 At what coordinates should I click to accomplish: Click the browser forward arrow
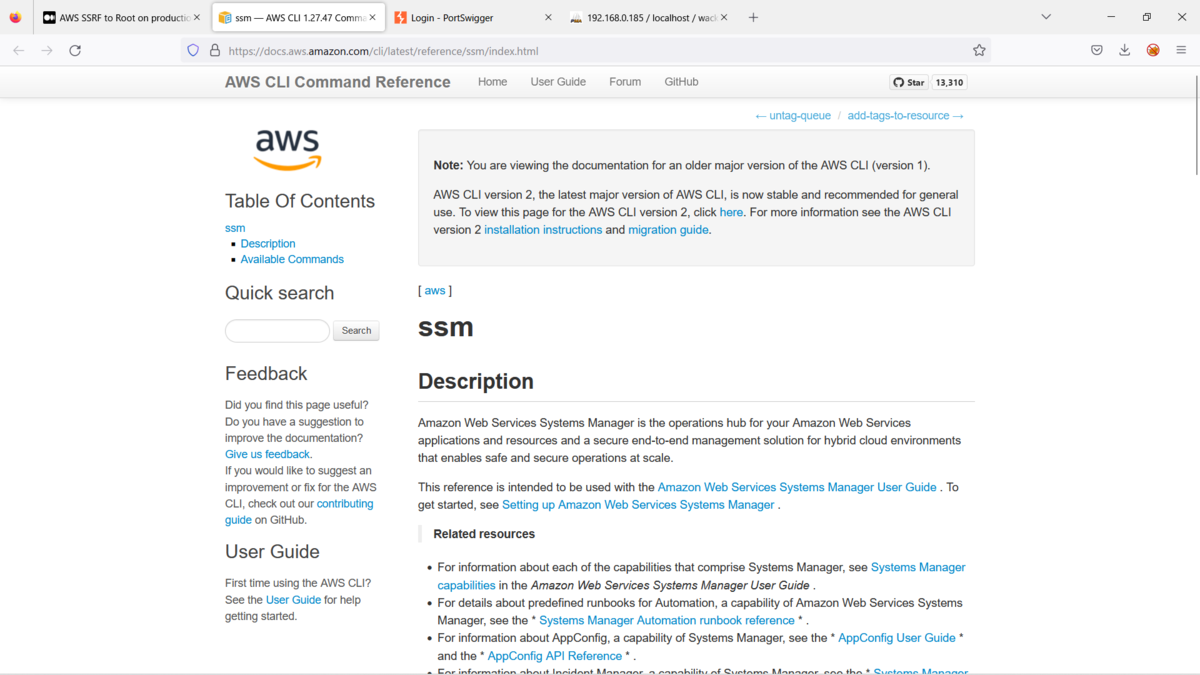pyautogui.click(x=47, y=50)
